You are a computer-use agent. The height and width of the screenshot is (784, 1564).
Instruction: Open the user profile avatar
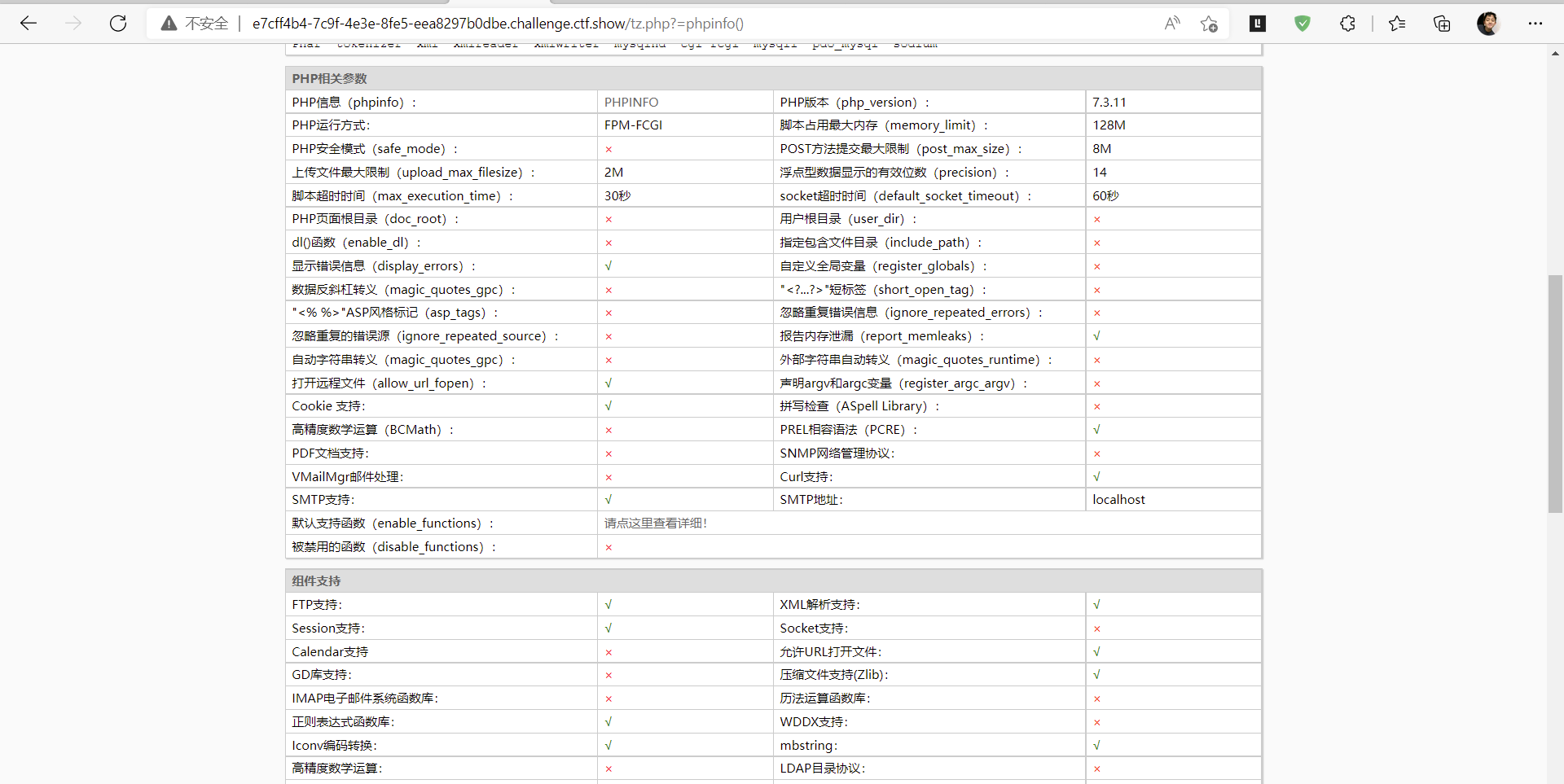(1488, 24)
